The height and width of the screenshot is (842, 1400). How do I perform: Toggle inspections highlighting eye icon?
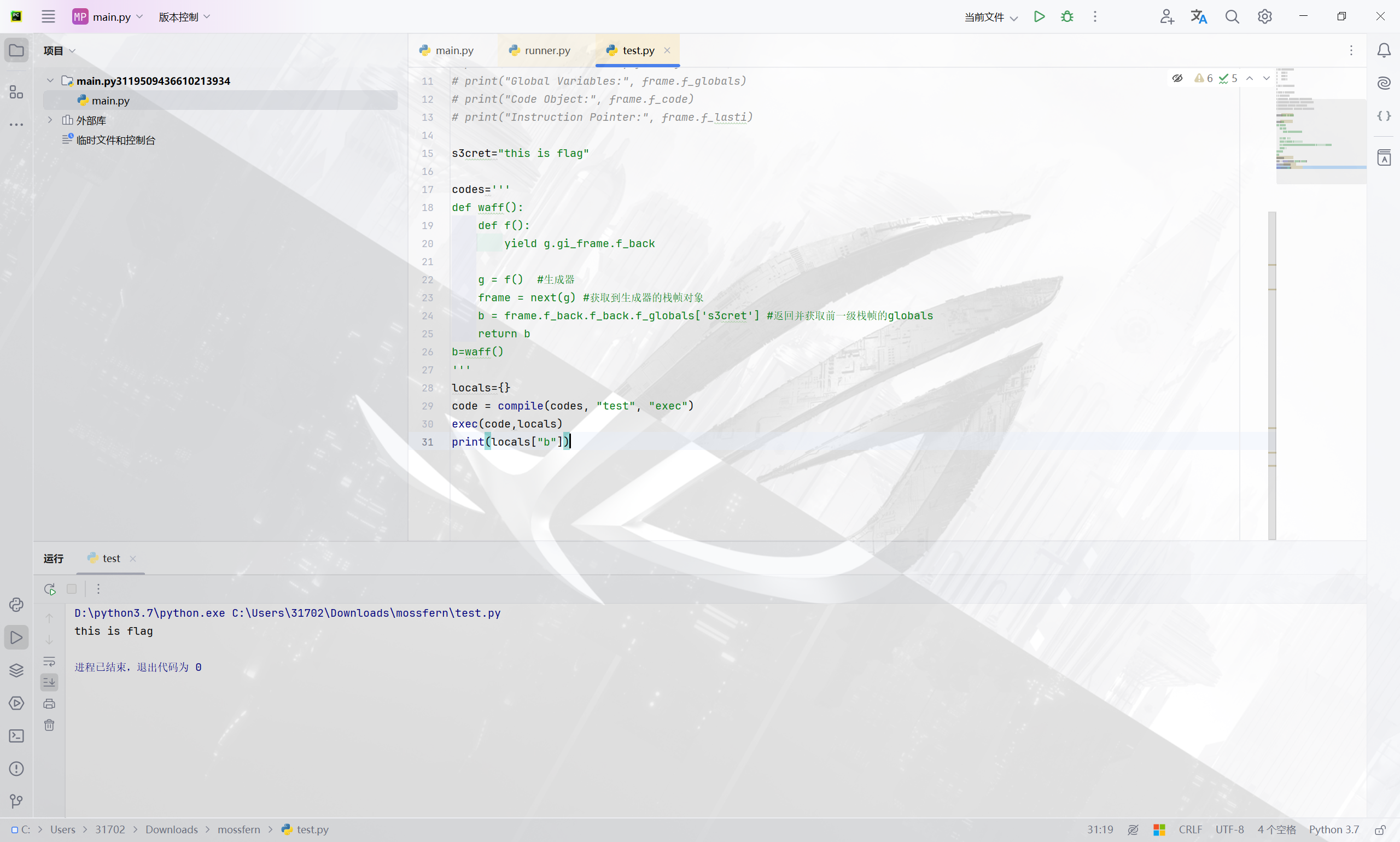(1177, 78)
